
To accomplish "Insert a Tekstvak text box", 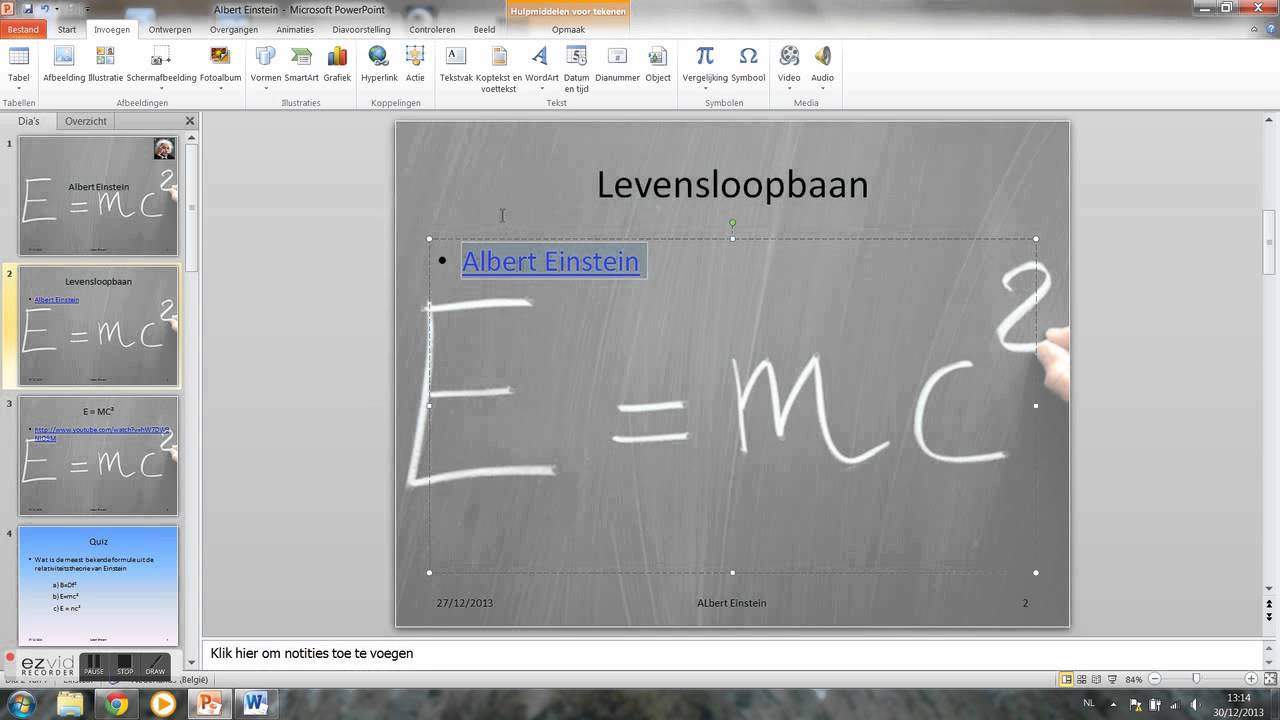I will click(456, 64).
